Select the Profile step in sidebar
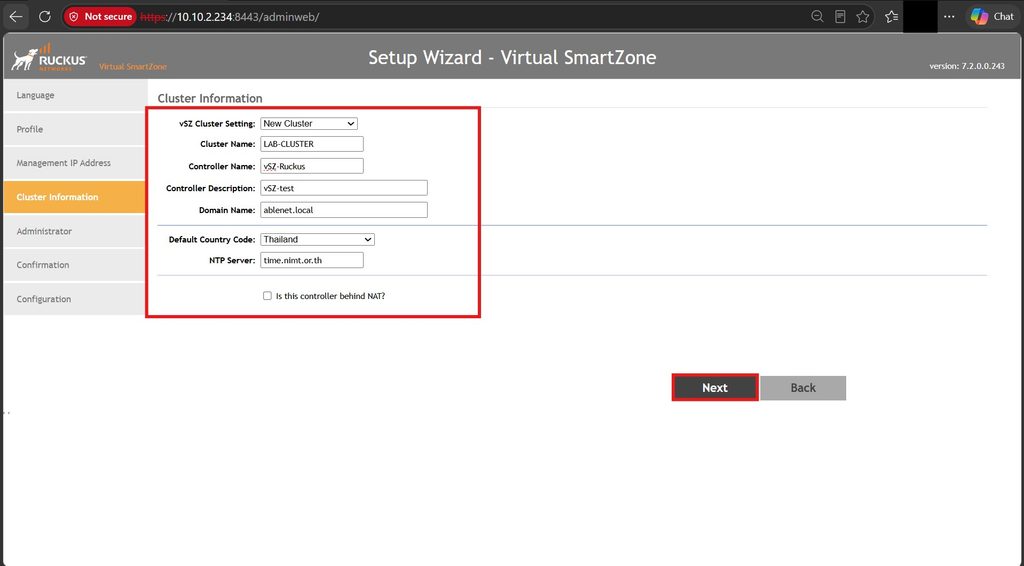The height and width of the screenshot is (566, 1024). 74,129
